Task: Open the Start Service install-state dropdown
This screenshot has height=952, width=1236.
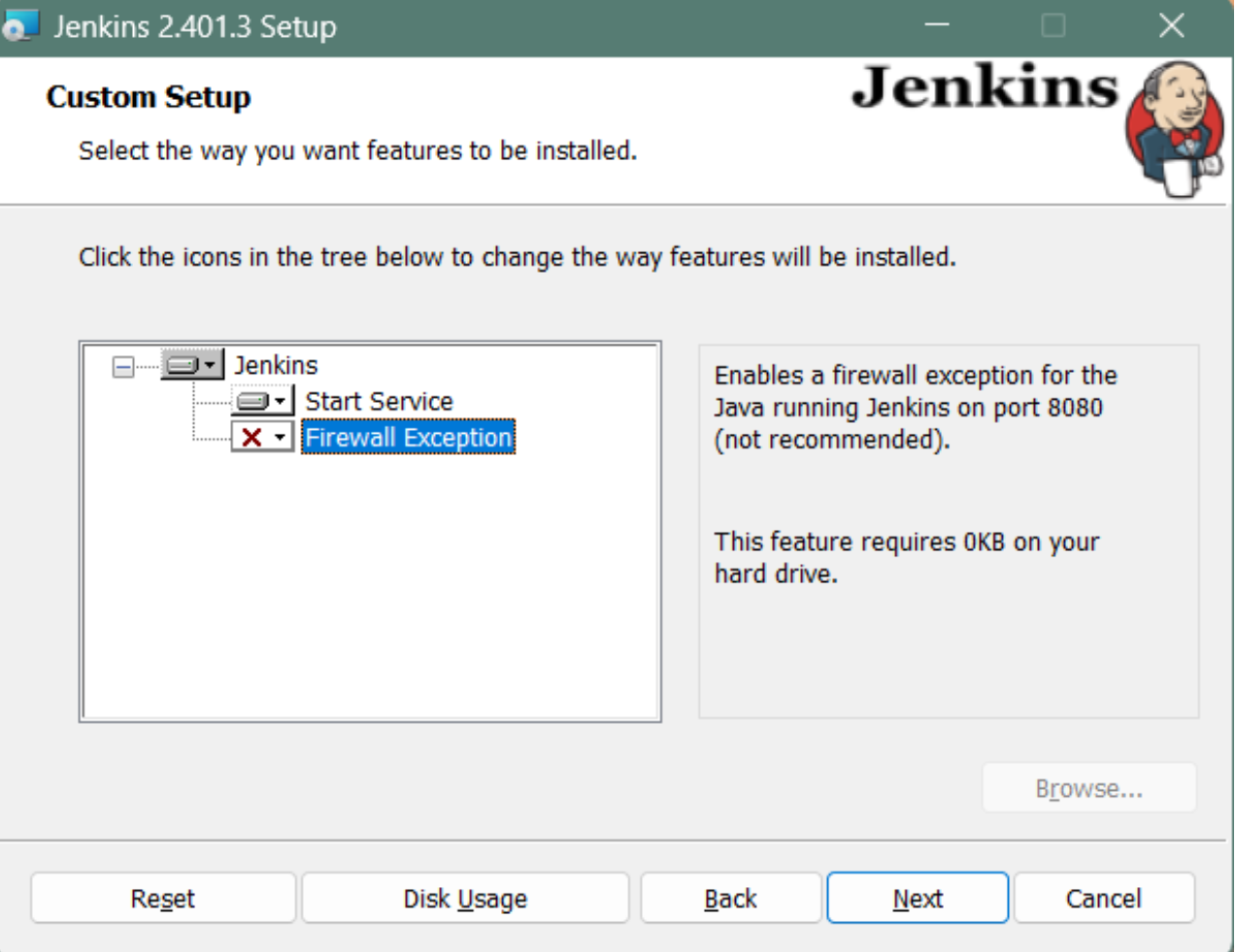Action: click(262, 401)
